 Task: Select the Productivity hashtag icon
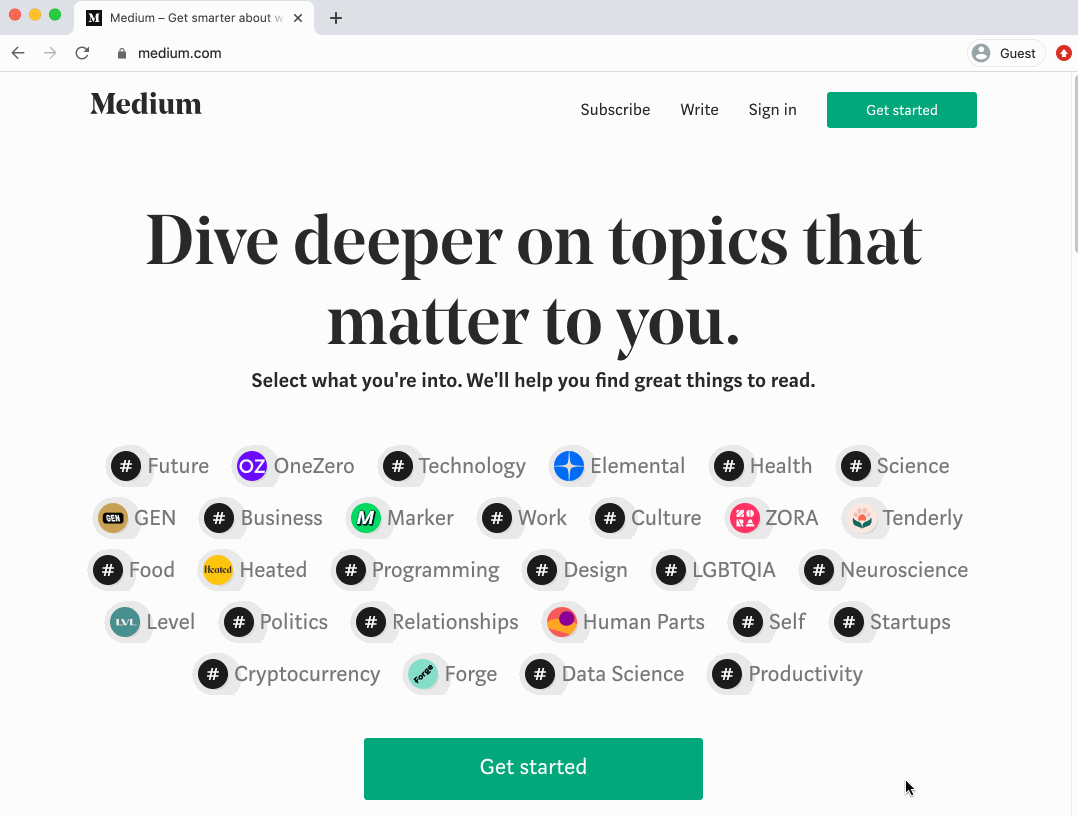tap(727, 674)
